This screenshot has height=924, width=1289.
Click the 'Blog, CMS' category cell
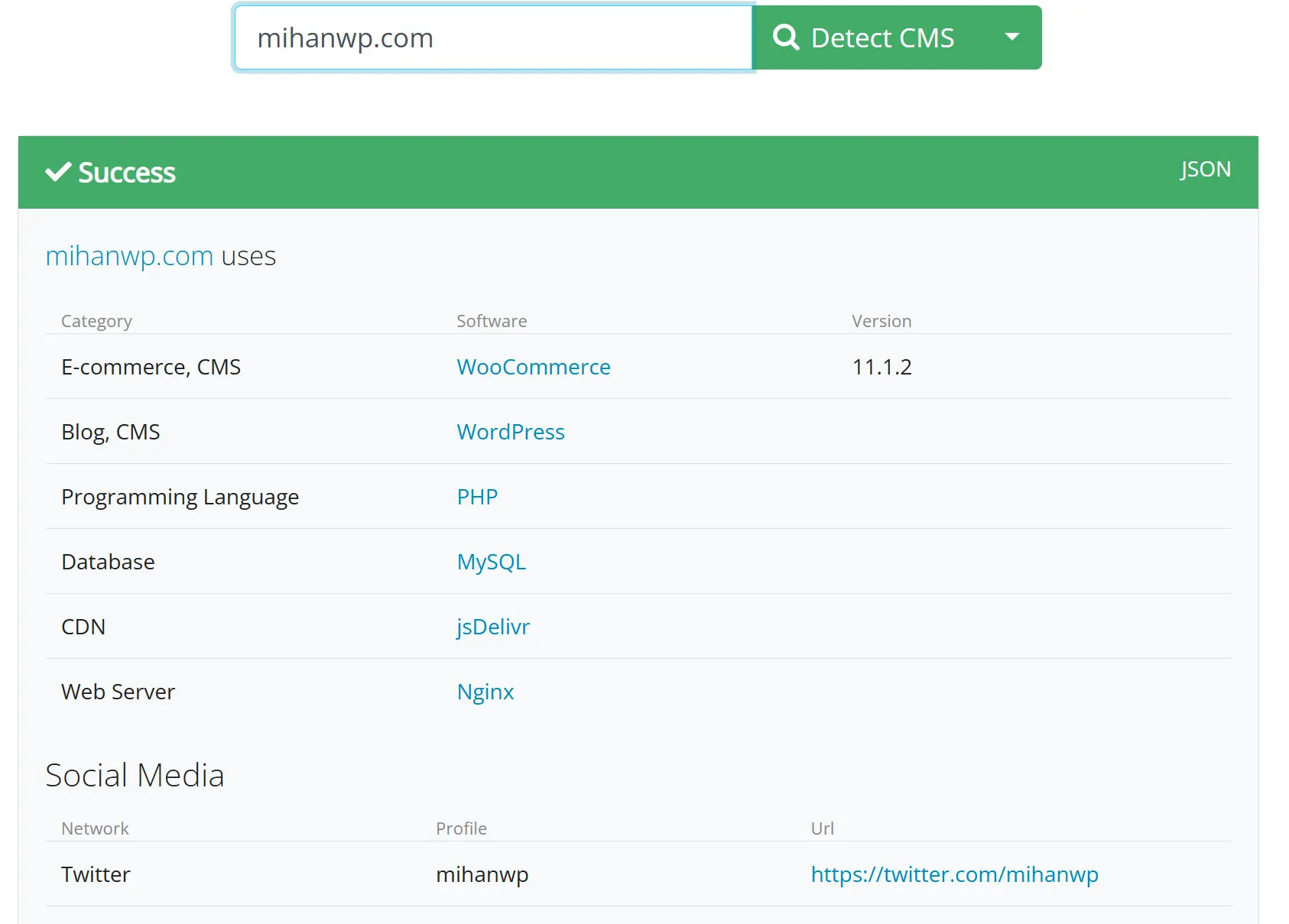click(111, 432)
